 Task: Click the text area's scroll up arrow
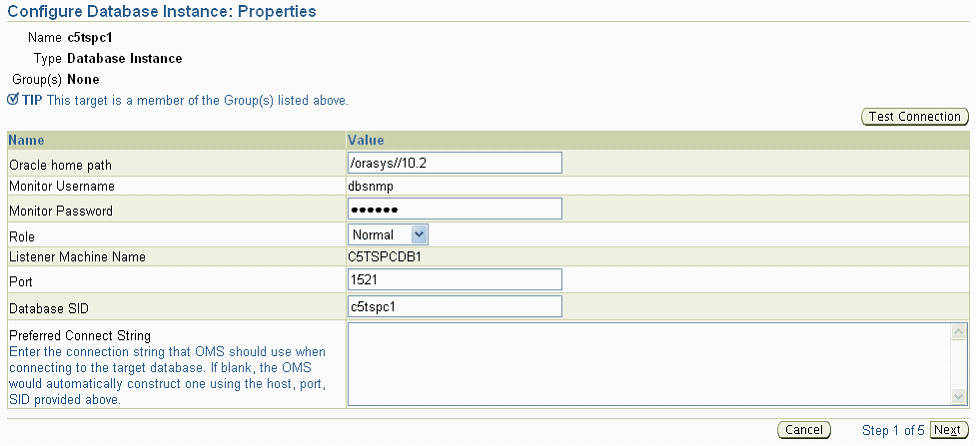point(959,331)
